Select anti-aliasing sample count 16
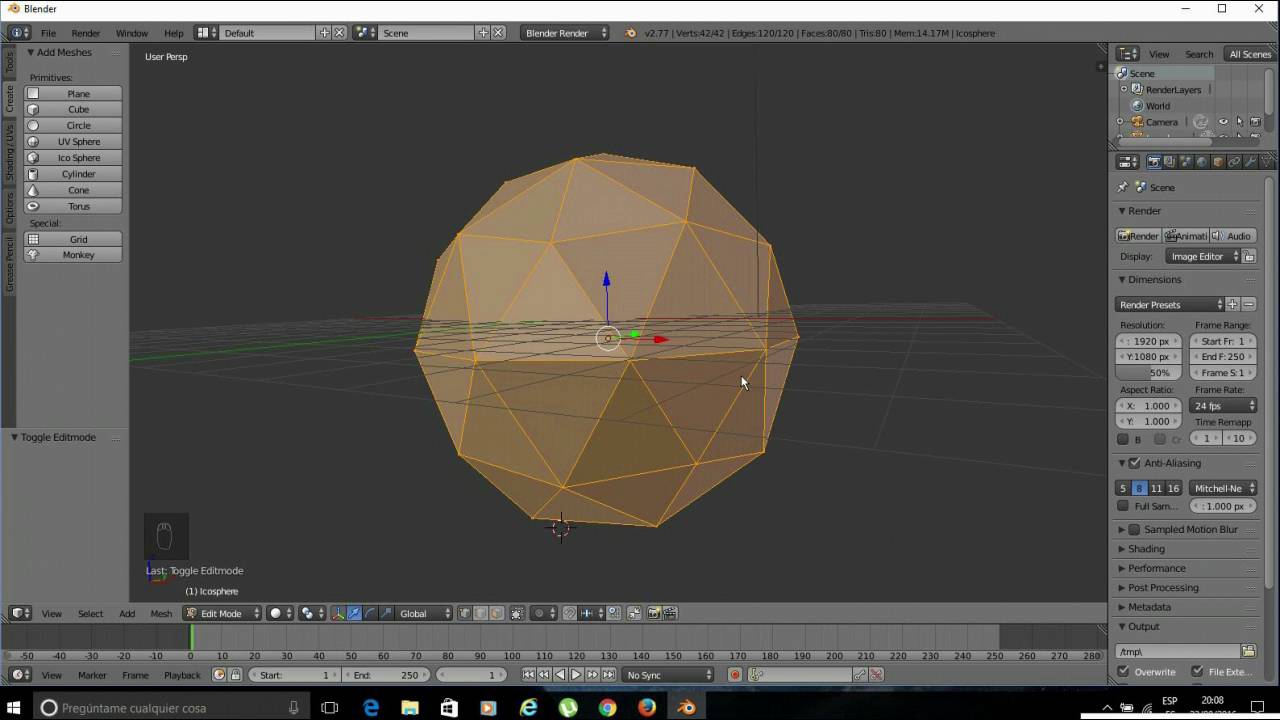The height and width of the screenshot is (720, 1280). click(1173, 488)
